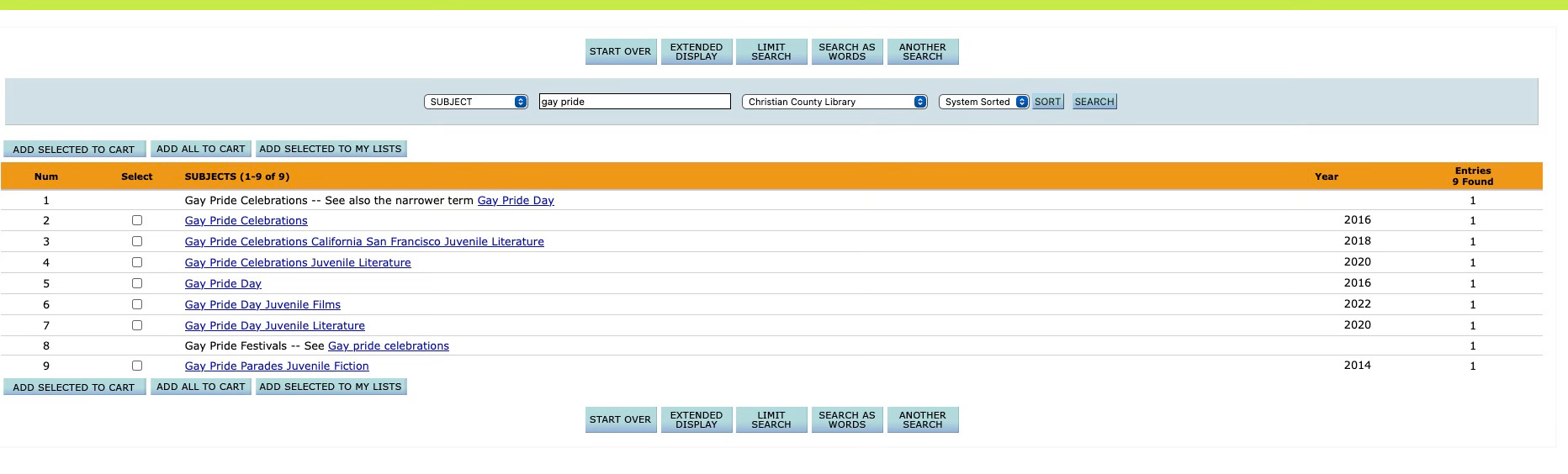The width and height of the screenshot is (1568, 474).
Task: Open Gay Pride Day Juvenile Literature link
Action: coord(274,325)
